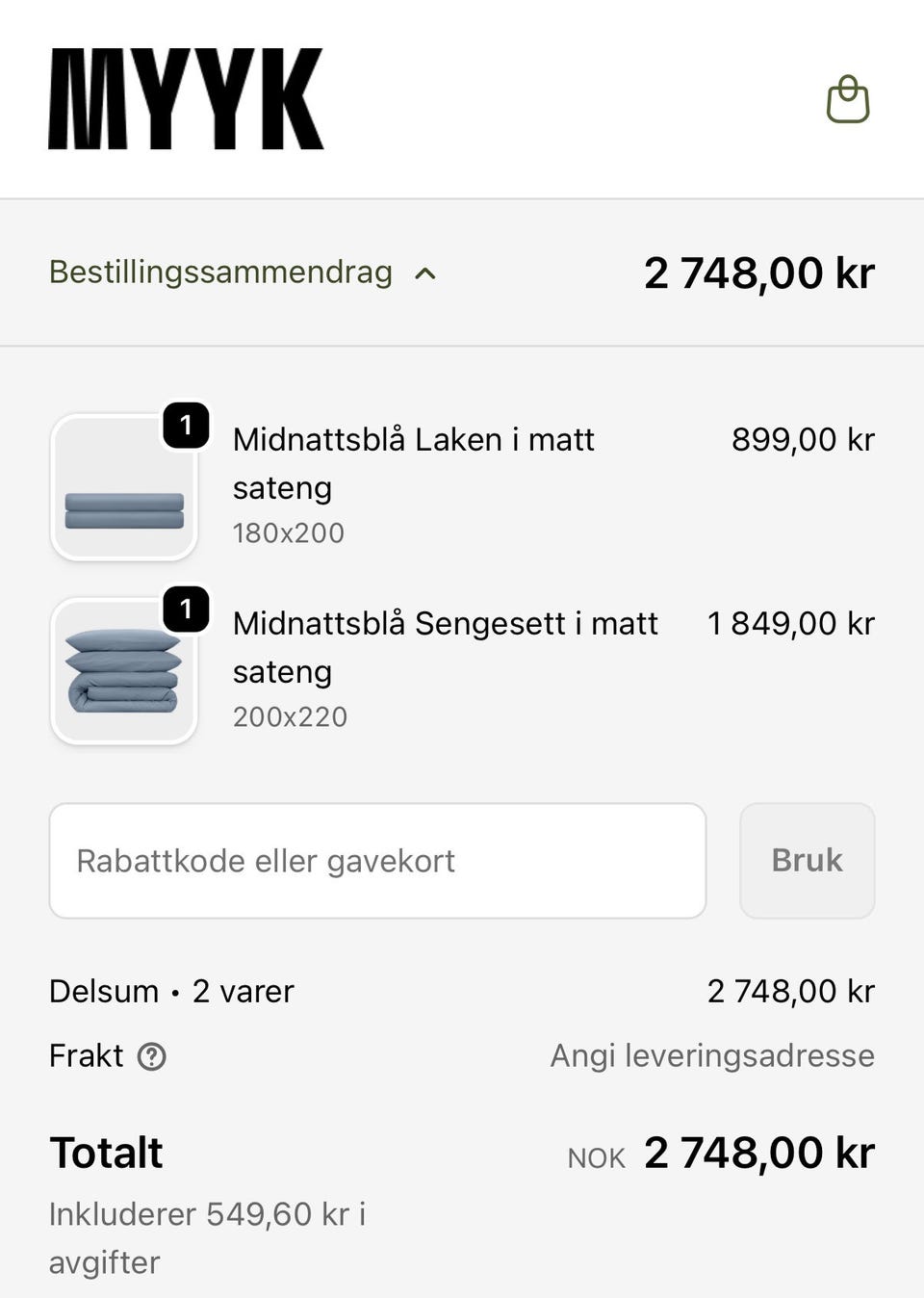Click the header order total amount
The width and height of the screenshot is (924, 1298).
[758, 273]
